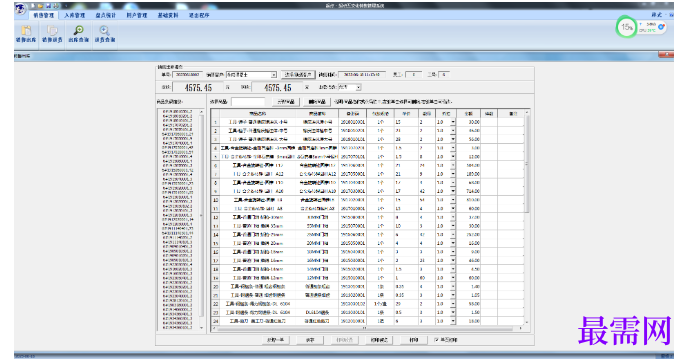Click the printer quick-access icon

point(56,6)
